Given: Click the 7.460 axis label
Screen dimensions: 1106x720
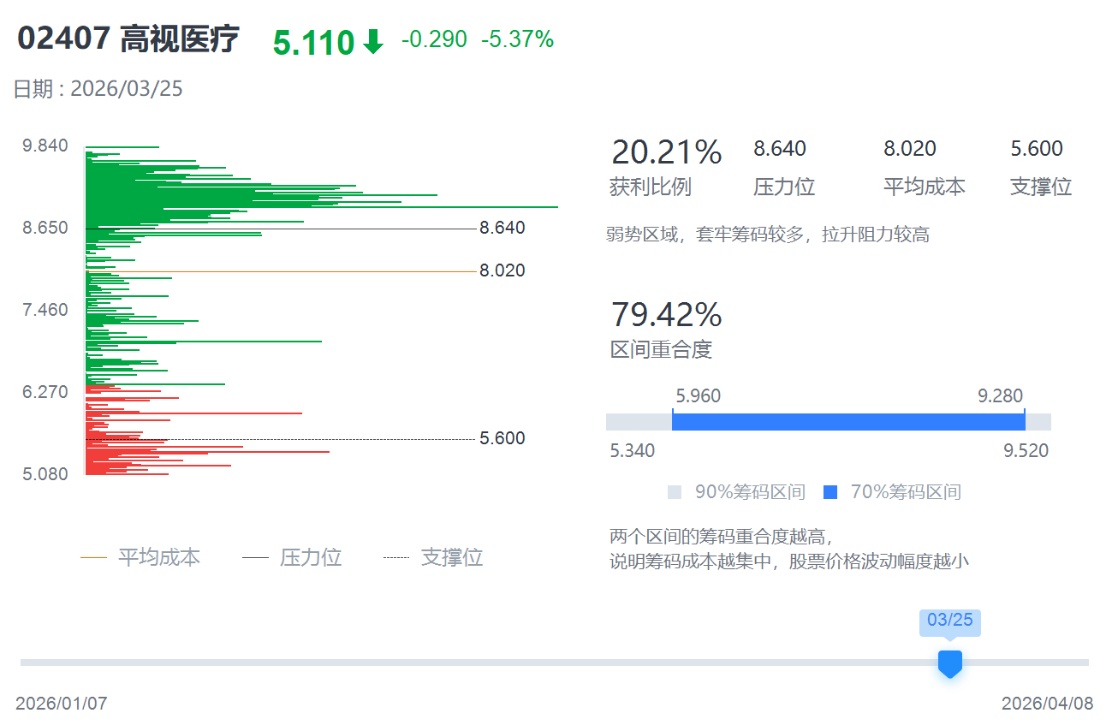Looking at the screenshot, I should point(45,310).
